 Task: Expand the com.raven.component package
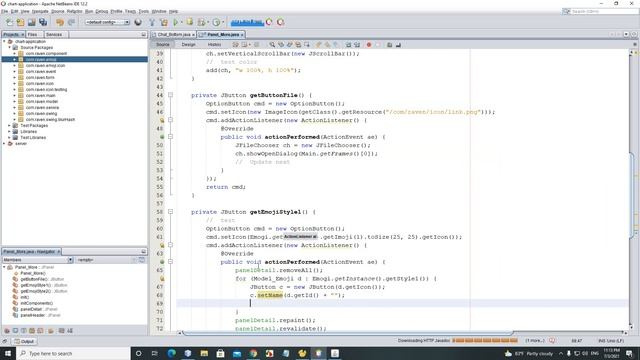click(15, 53)
